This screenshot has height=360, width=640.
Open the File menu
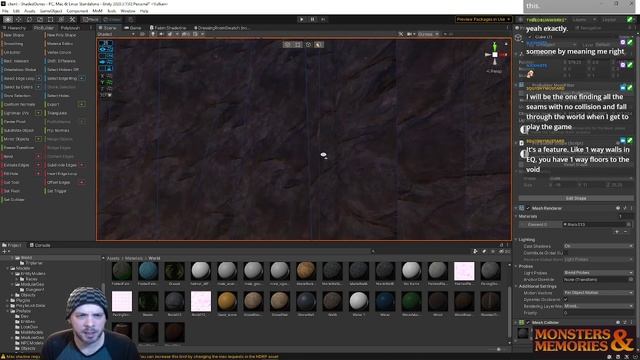(x=5, y=11)
